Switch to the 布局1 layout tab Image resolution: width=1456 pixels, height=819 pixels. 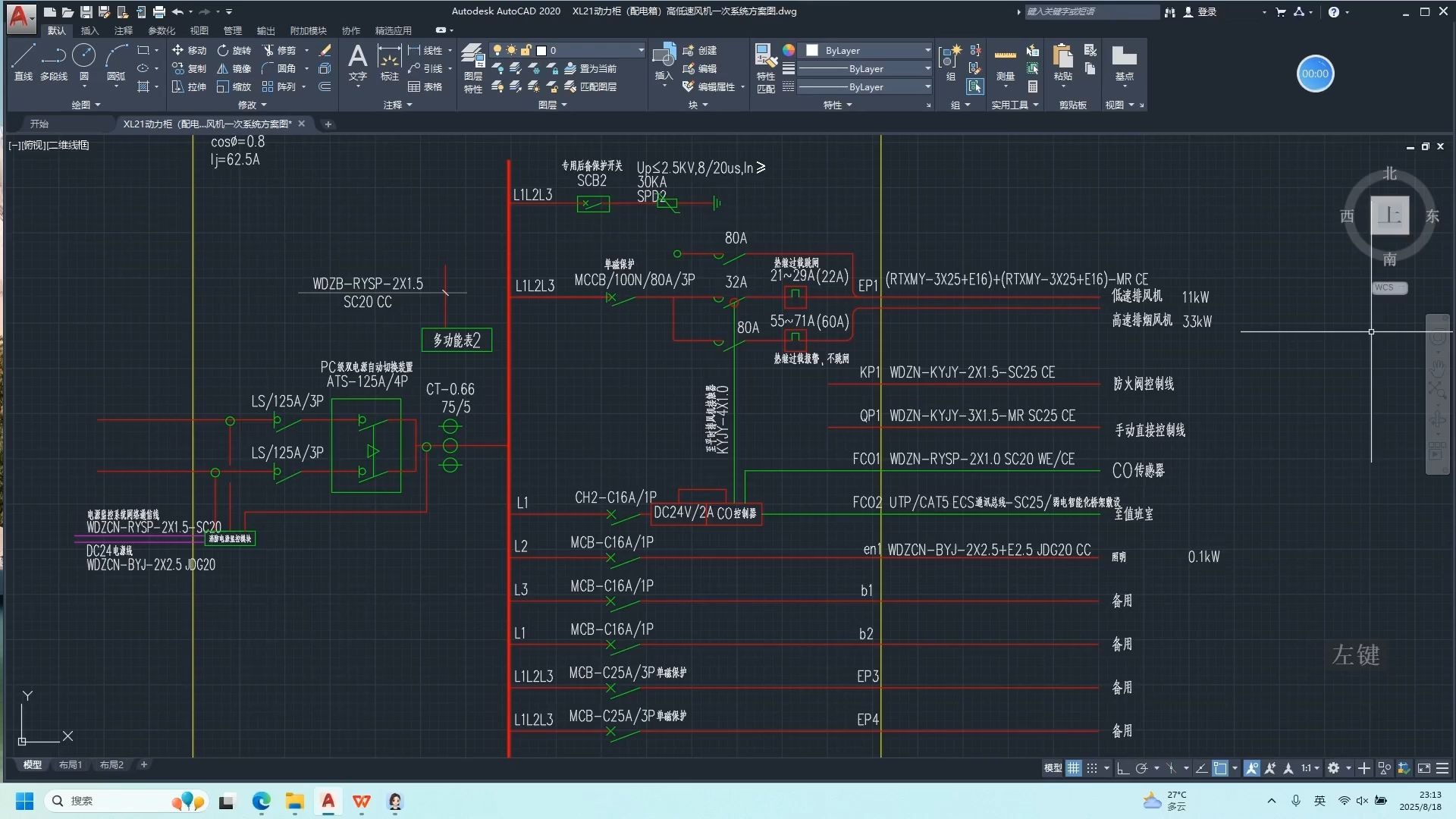(71, 764)
